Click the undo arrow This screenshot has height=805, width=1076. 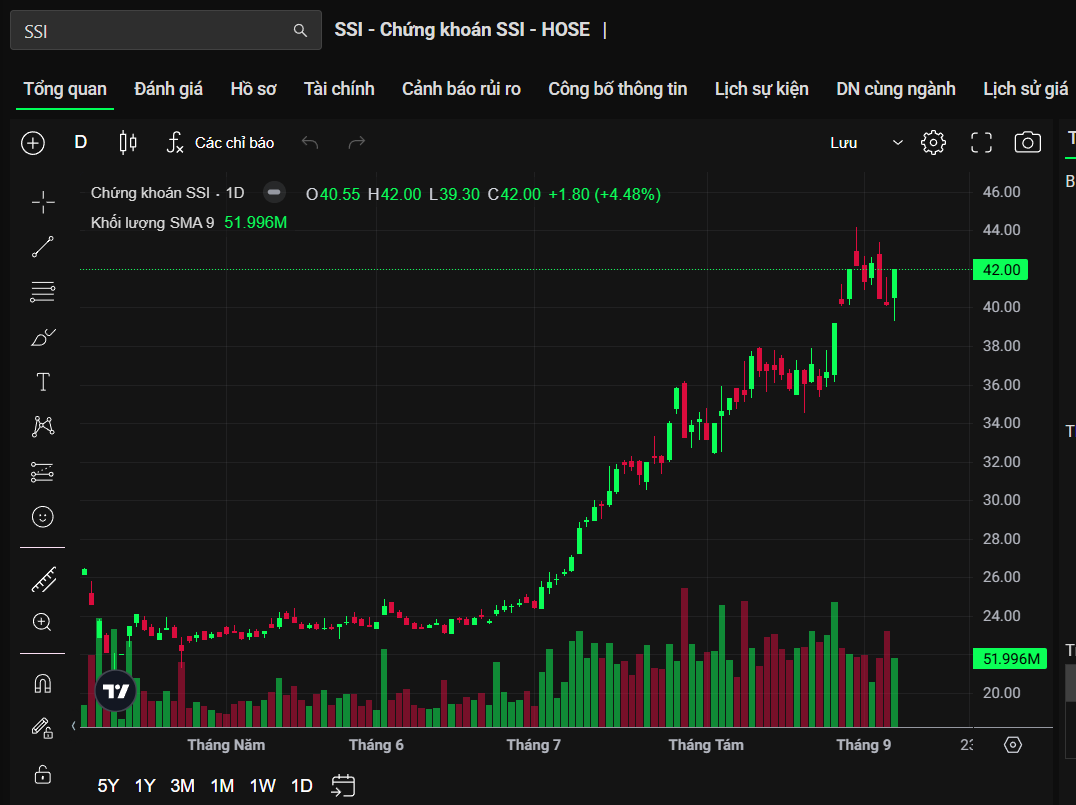point(310,143)
